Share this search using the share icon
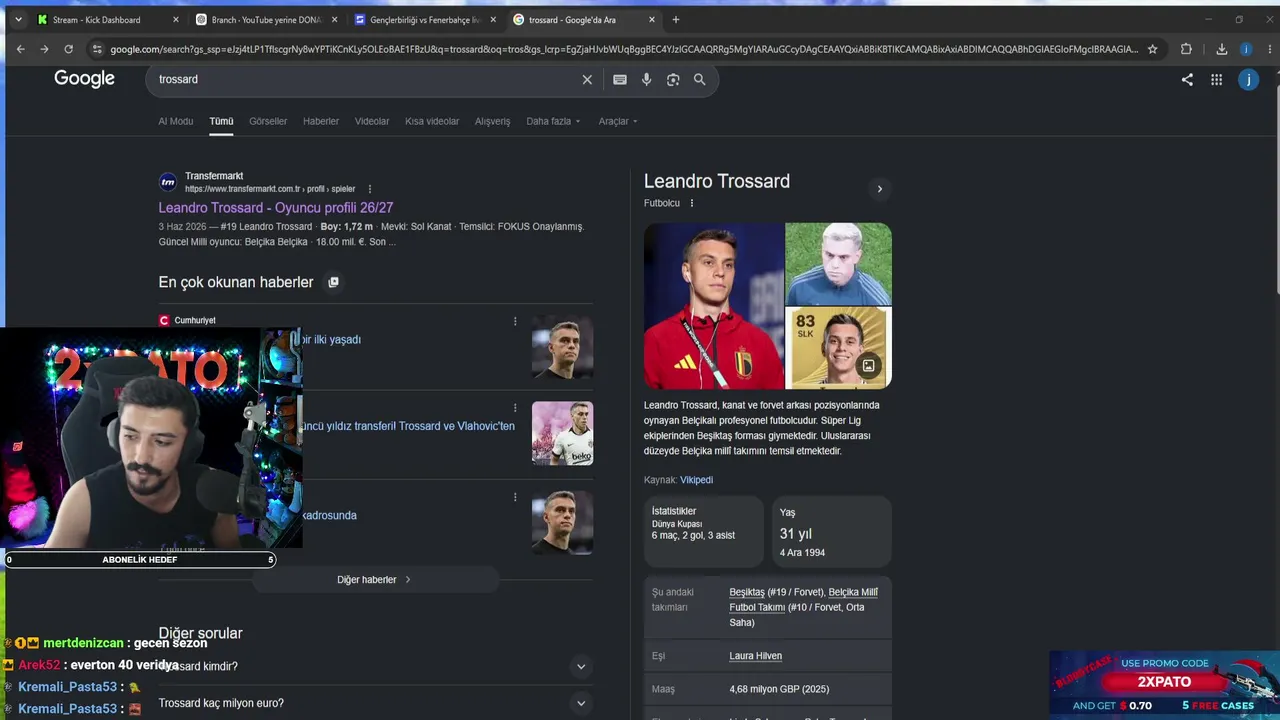1280x720 pixels. point(1187,80)
